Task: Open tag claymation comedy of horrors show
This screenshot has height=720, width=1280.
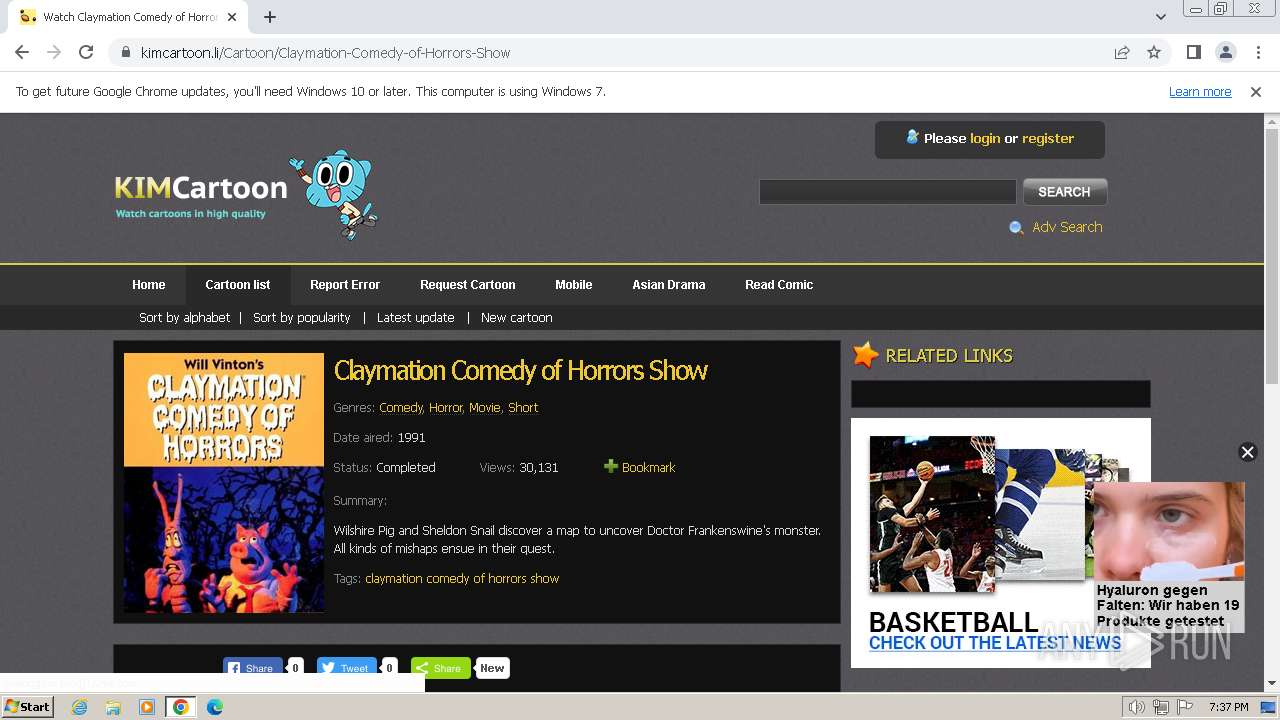Action: point(462,578)
